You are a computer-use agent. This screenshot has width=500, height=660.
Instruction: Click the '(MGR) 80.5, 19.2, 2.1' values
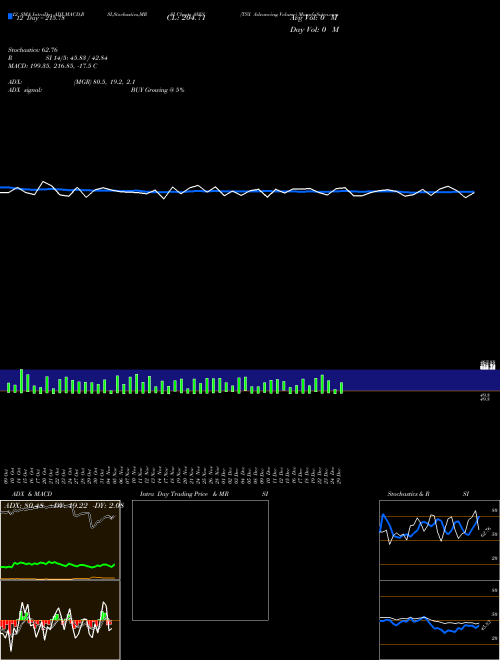pos(104,82)
